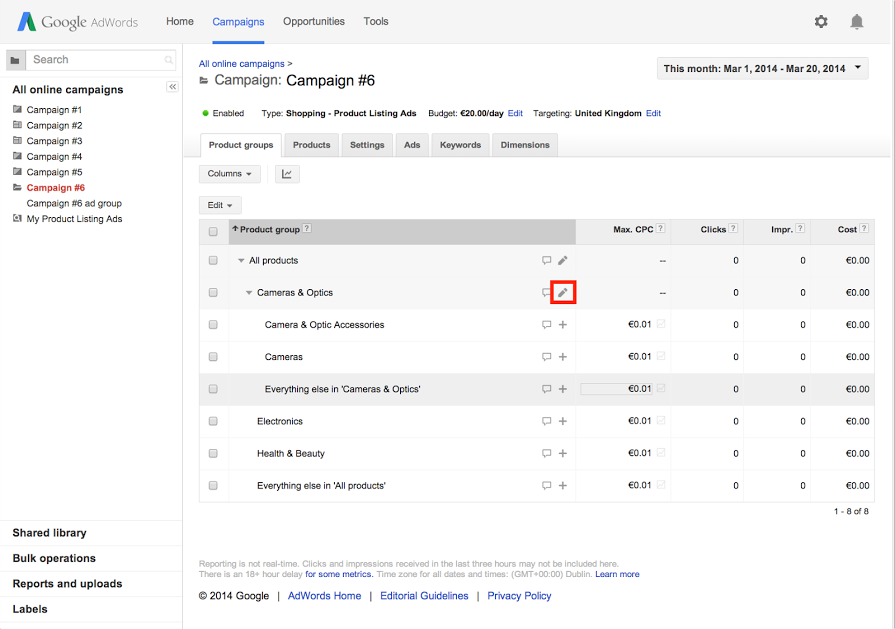Open the settings gear menu
This screenshot has height=629, width=895.
821,22
